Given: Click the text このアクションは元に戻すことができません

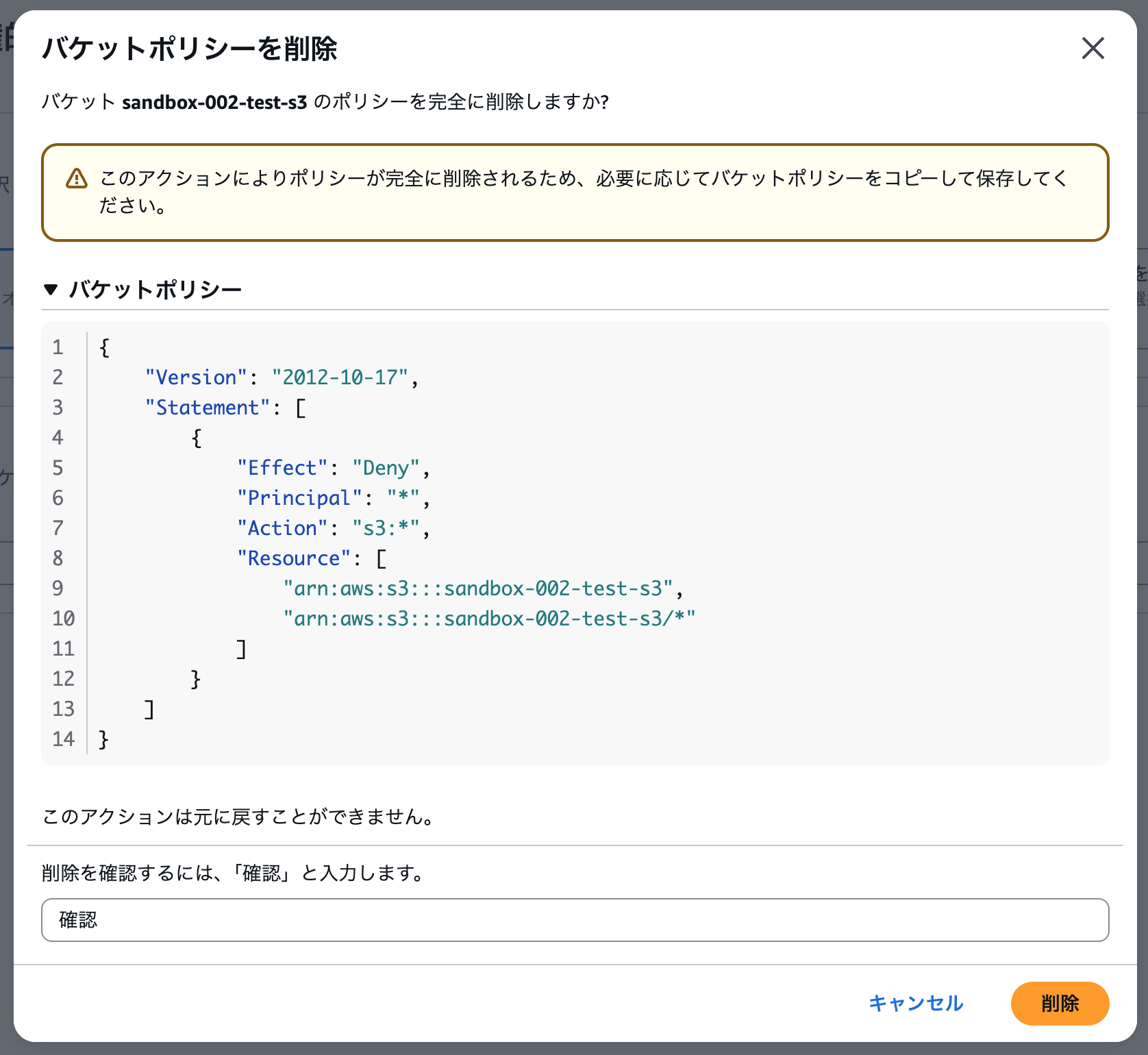Looking at the screenshot, I should tap(237, 817).
